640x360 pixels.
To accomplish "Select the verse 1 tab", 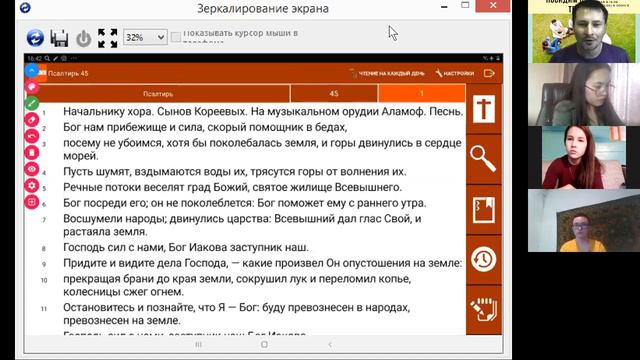I will pos(422,94).
